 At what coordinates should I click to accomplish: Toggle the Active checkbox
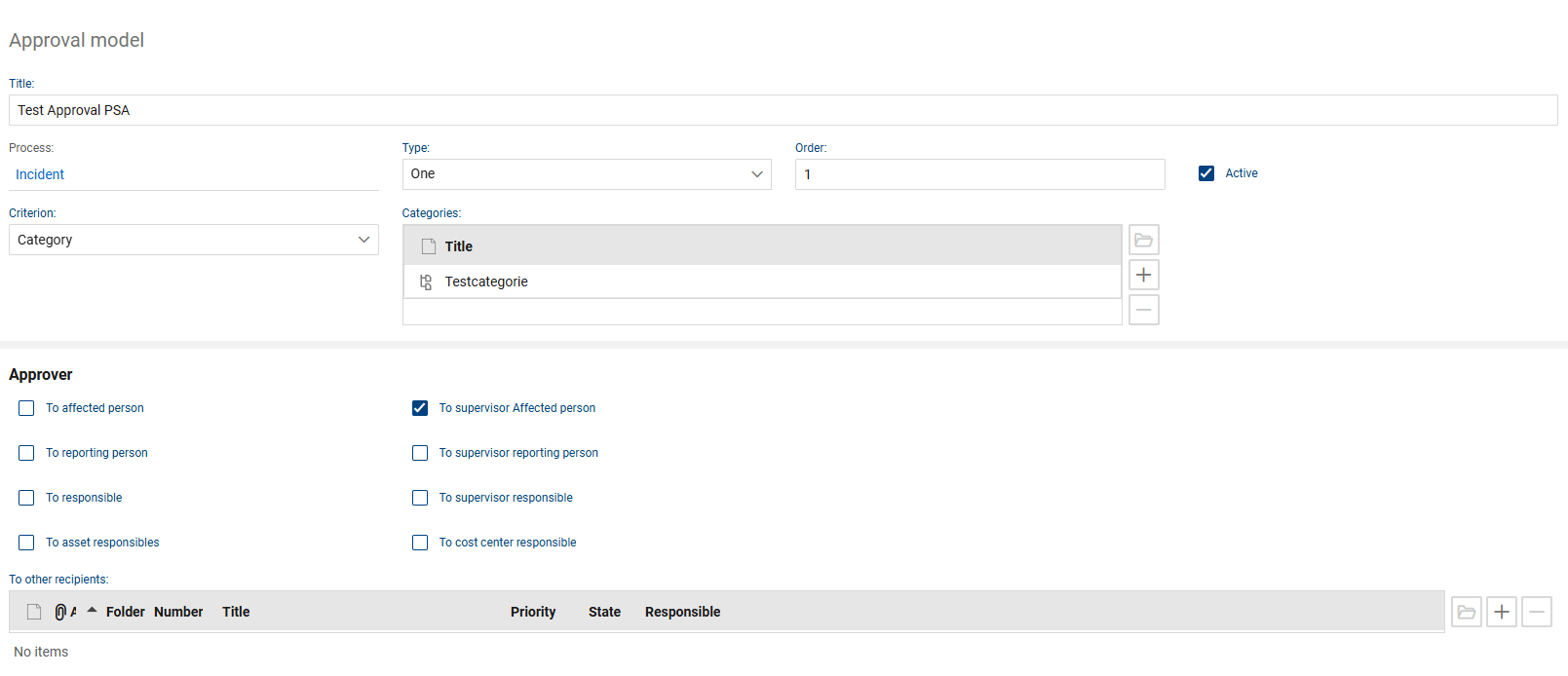click(1206, 173)
